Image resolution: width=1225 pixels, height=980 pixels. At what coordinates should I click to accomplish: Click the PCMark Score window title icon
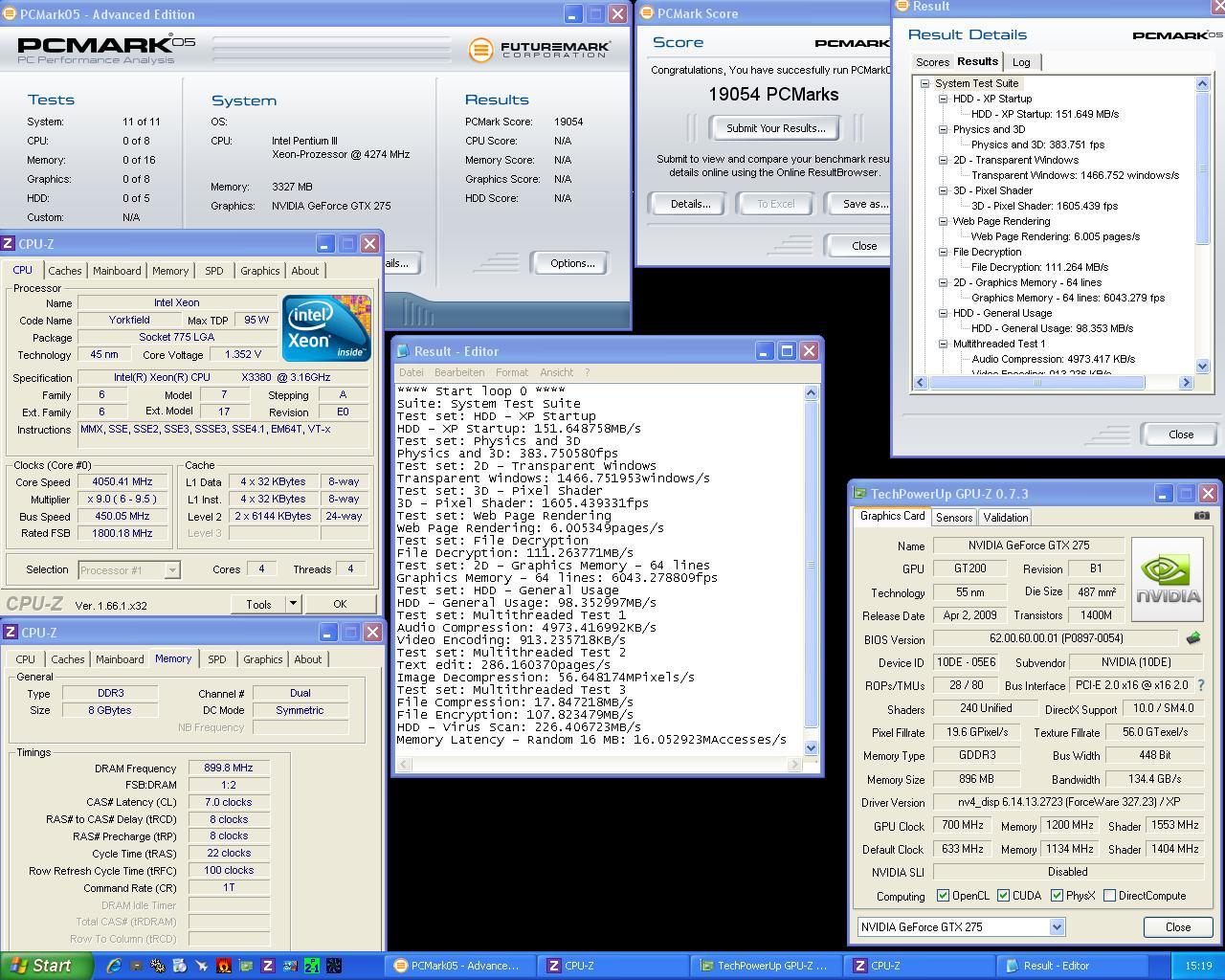(647, 13)
